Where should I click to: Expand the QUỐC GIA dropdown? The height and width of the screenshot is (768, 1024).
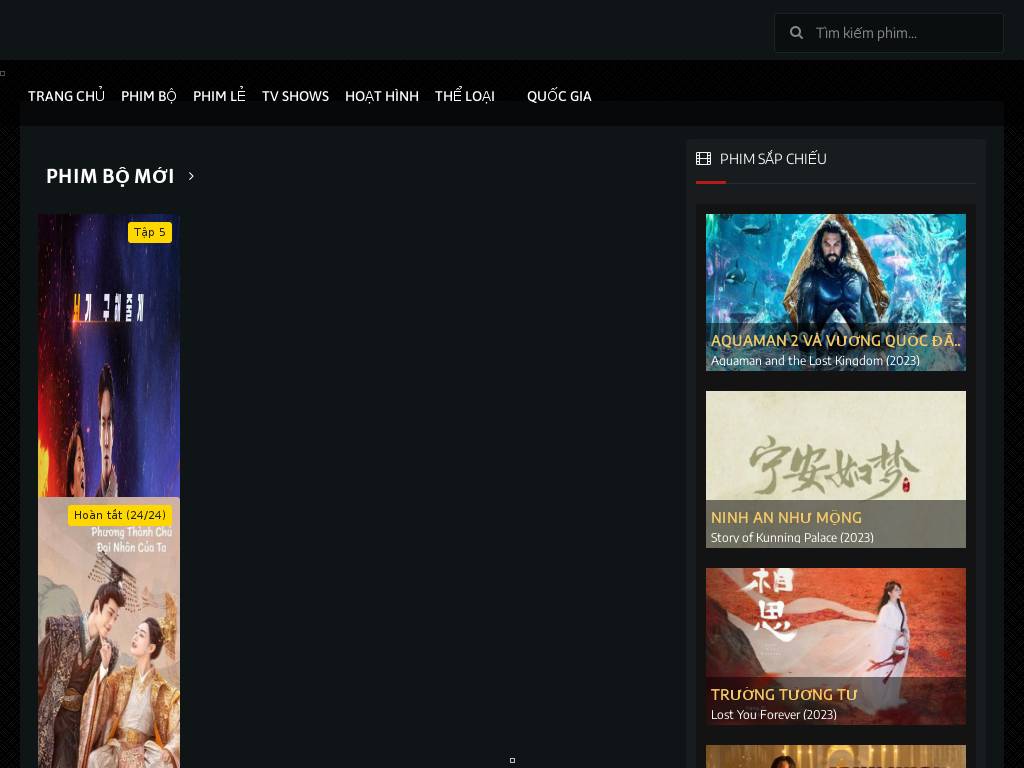559,96
